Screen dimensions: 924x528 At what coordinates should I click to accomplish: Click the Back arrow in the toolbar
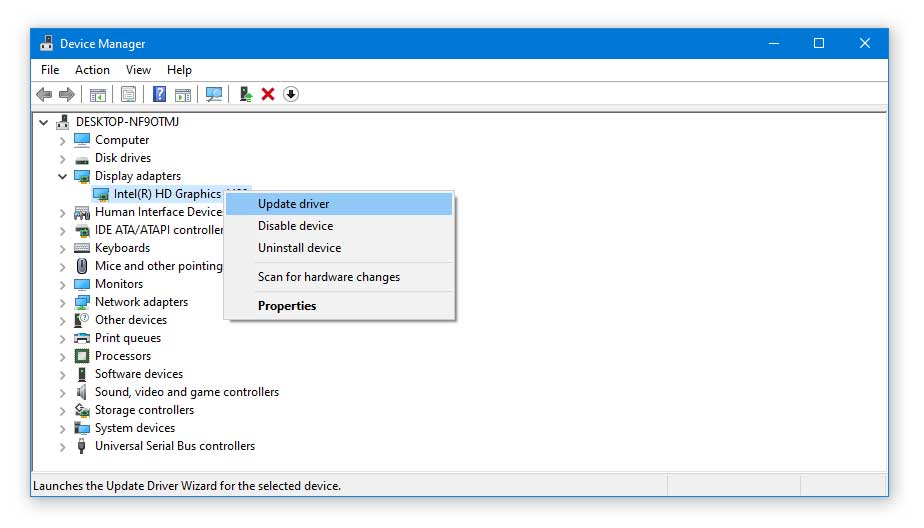44,94
